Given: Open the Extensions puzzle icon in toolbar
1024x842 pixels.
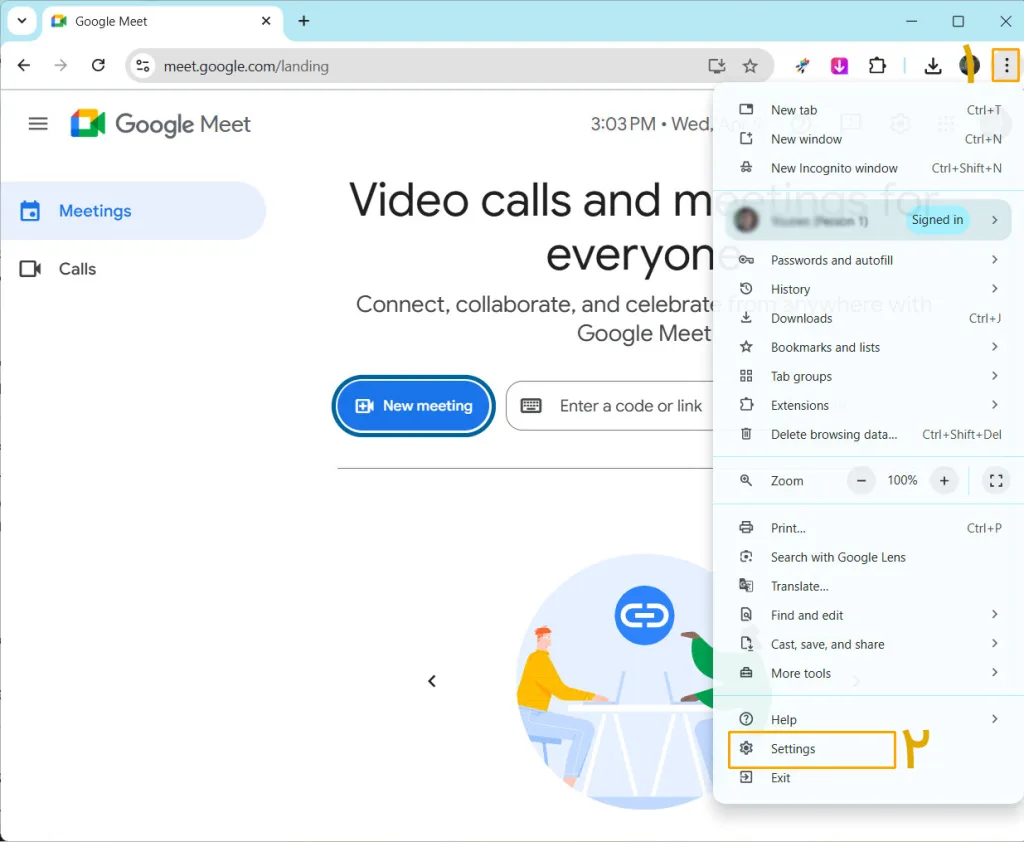Looking at the screenshot, I should pyautogui.click(x=877, y=66).
